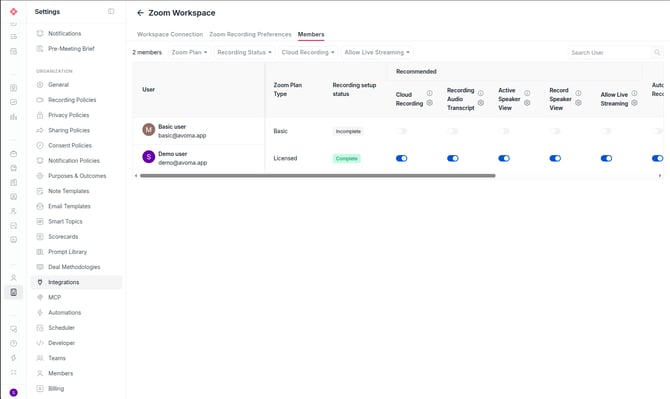670x399 pixels.
Task: Click the Avoma logo icon
Action: 14,12
